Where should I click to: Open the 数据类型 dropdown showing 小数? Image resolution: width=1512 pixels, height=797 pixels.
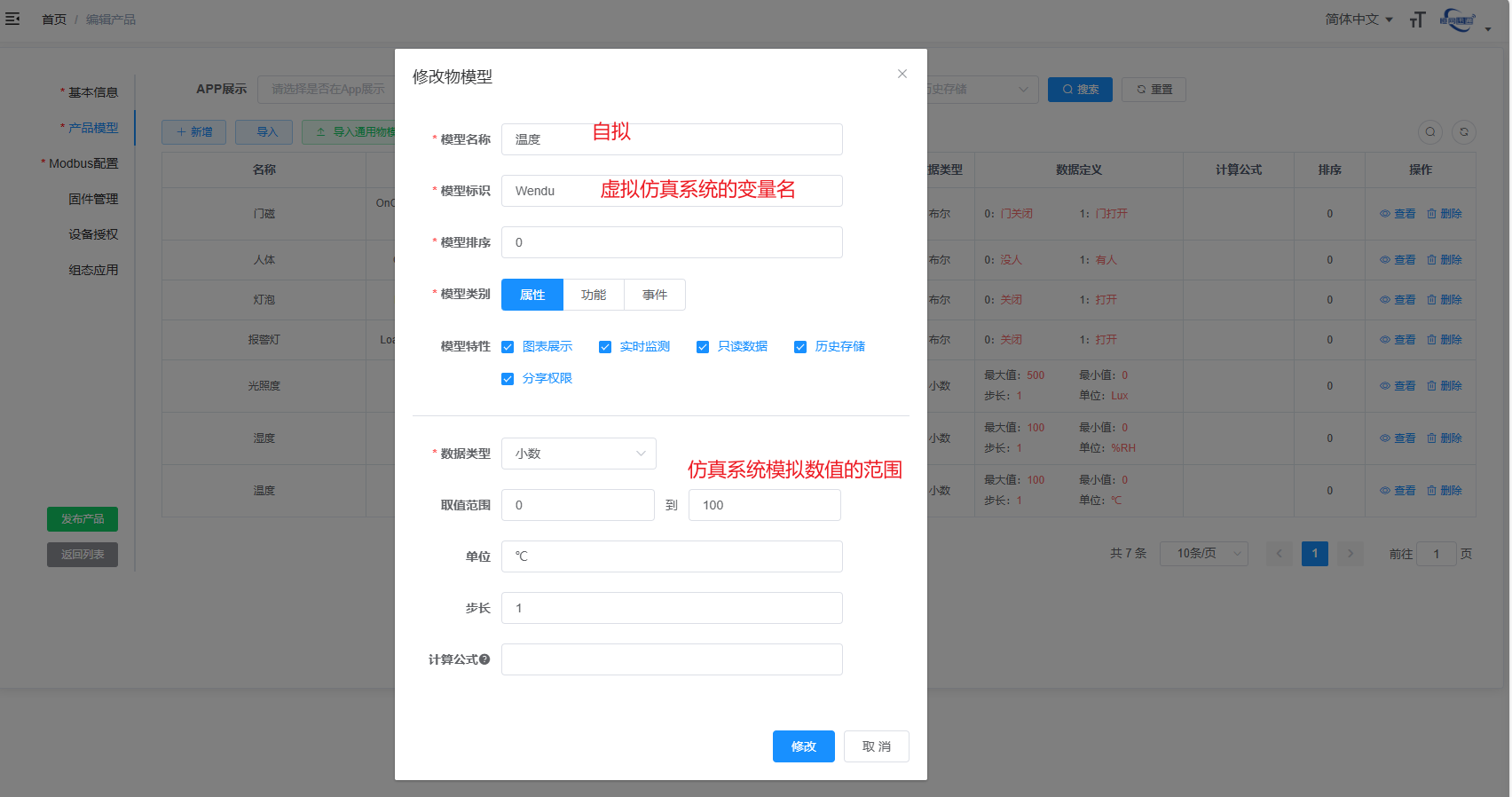[x=579, y=454]
